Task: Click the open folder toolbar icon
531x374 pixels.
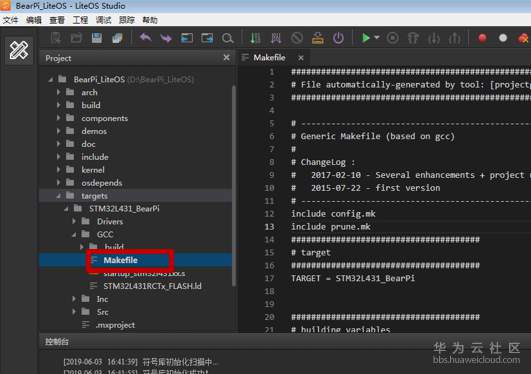Action: pos(76,38)
